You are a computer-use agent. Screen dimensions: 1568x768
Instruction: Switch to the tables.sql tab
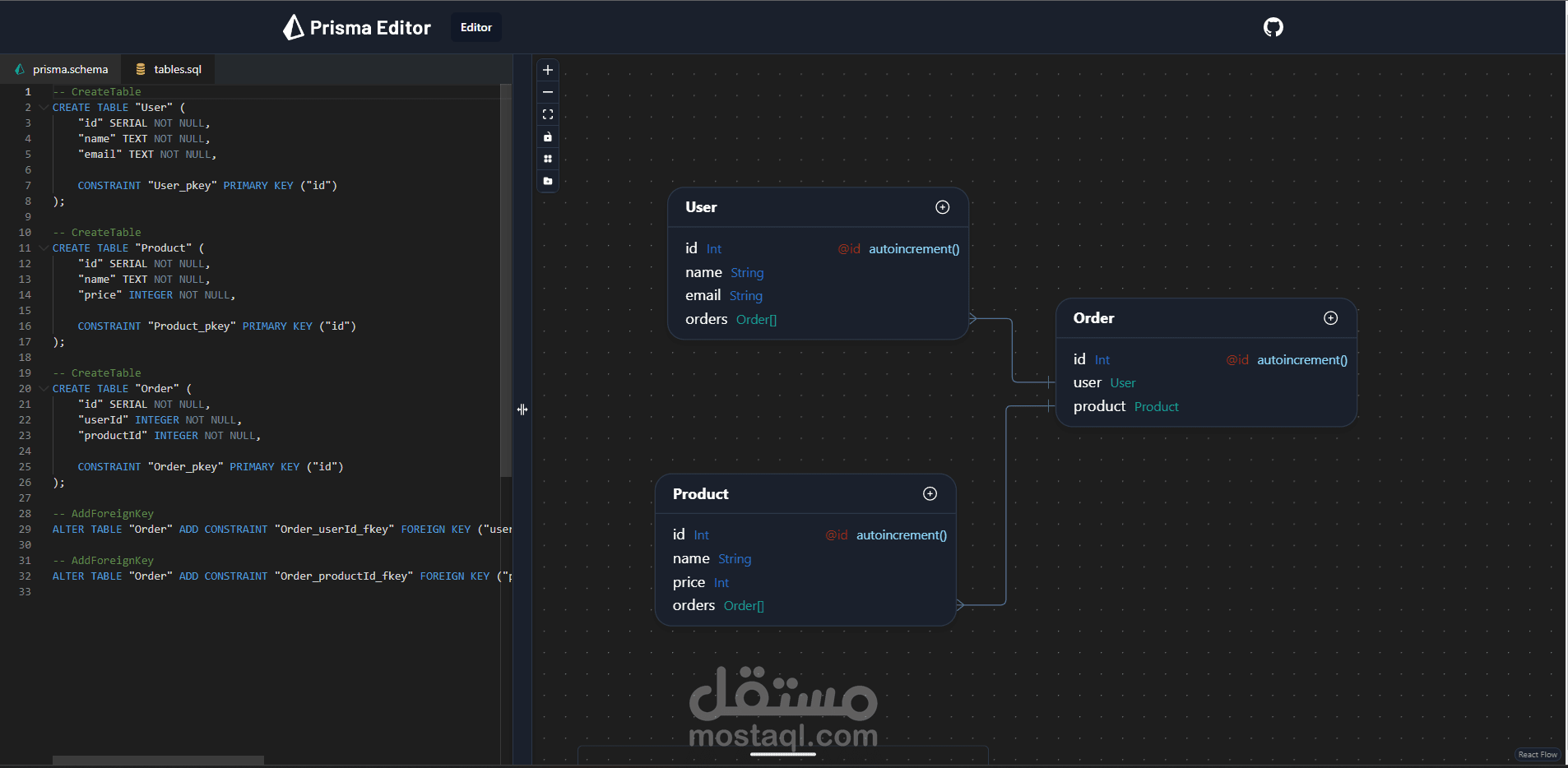click(x=168, y=69)
